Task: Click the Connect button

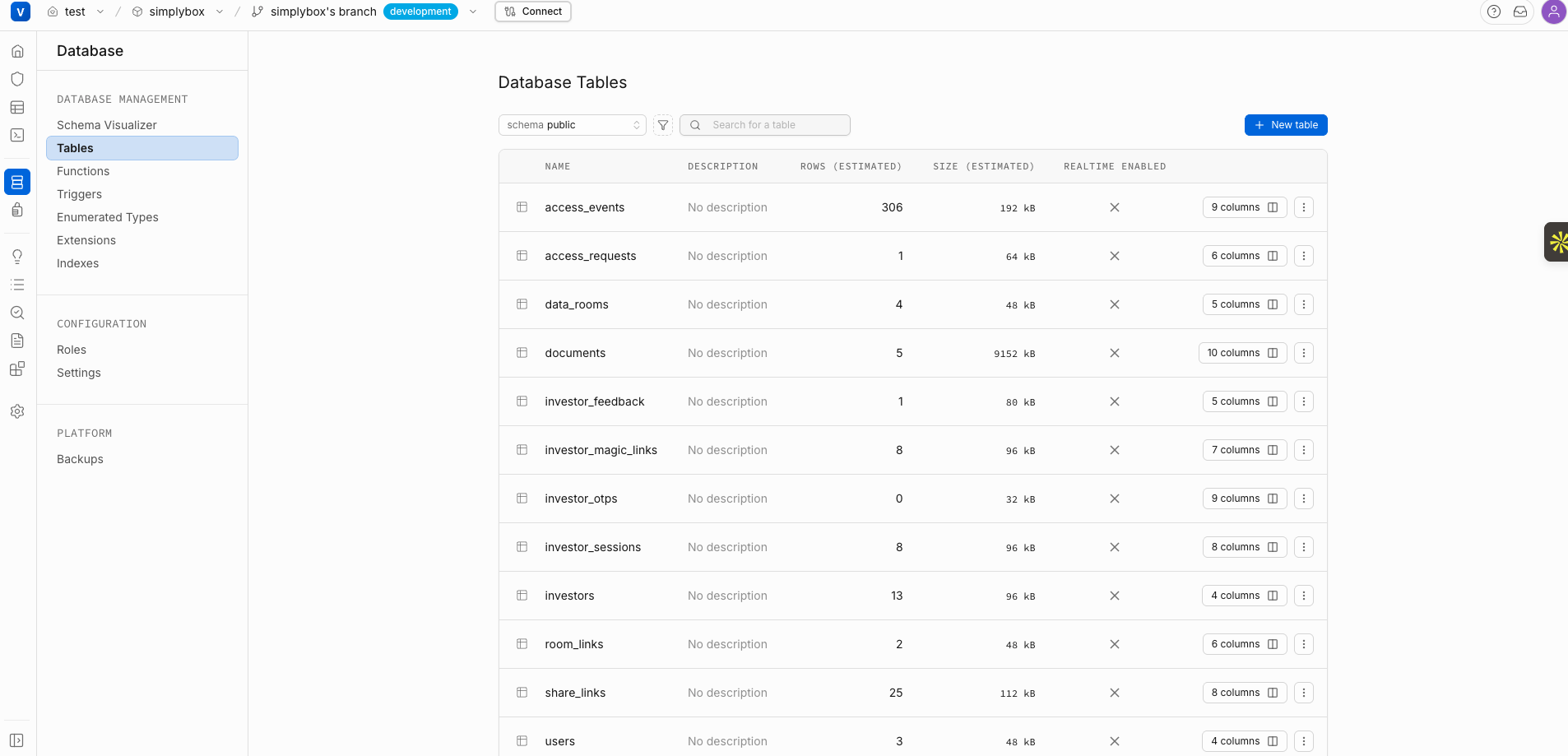Action: 533,12
